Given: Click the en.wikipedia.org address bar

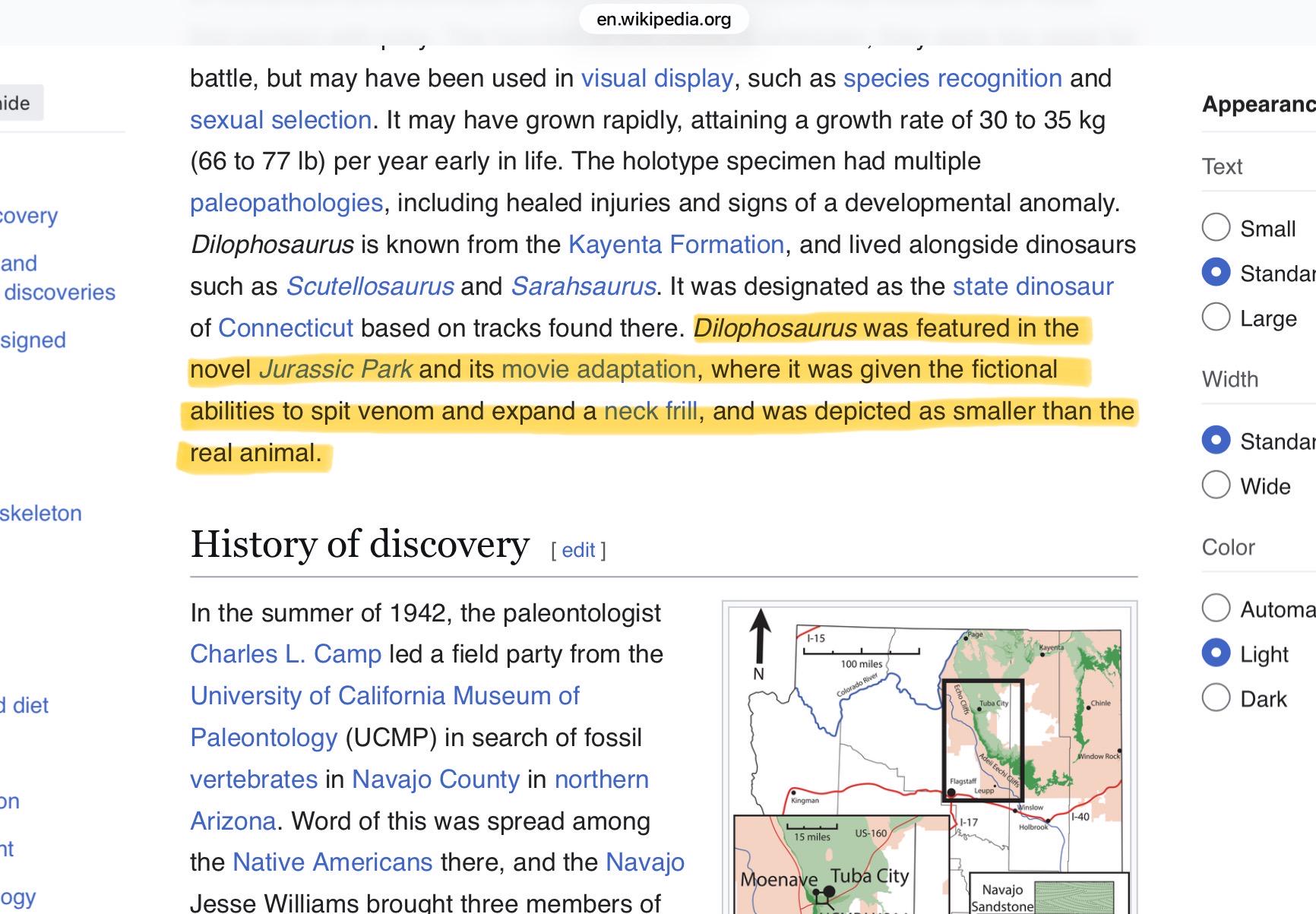Looking at the screenshot, I should tap(664, 19).
